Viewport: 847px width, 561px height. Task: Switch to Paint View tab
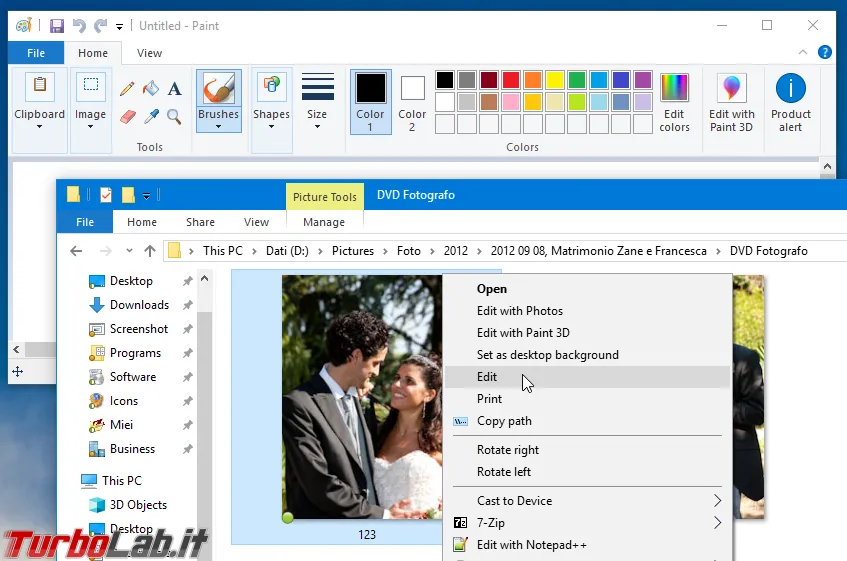(x=149, y=53)
